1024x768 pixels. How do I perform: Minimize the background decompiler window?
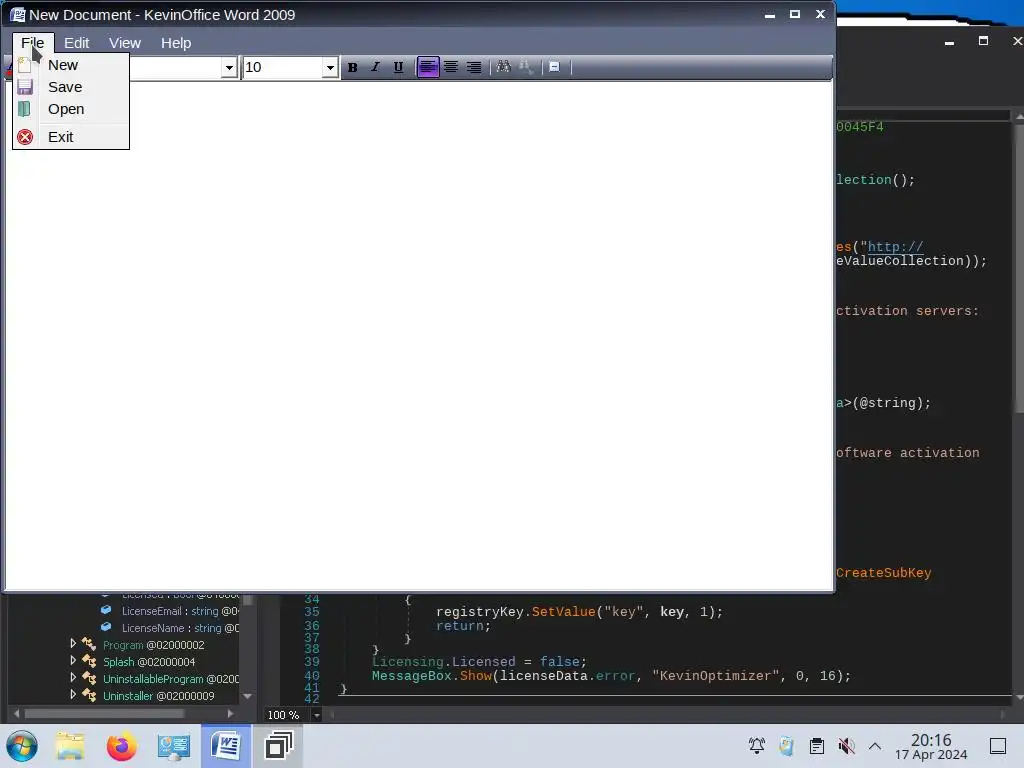950,42
